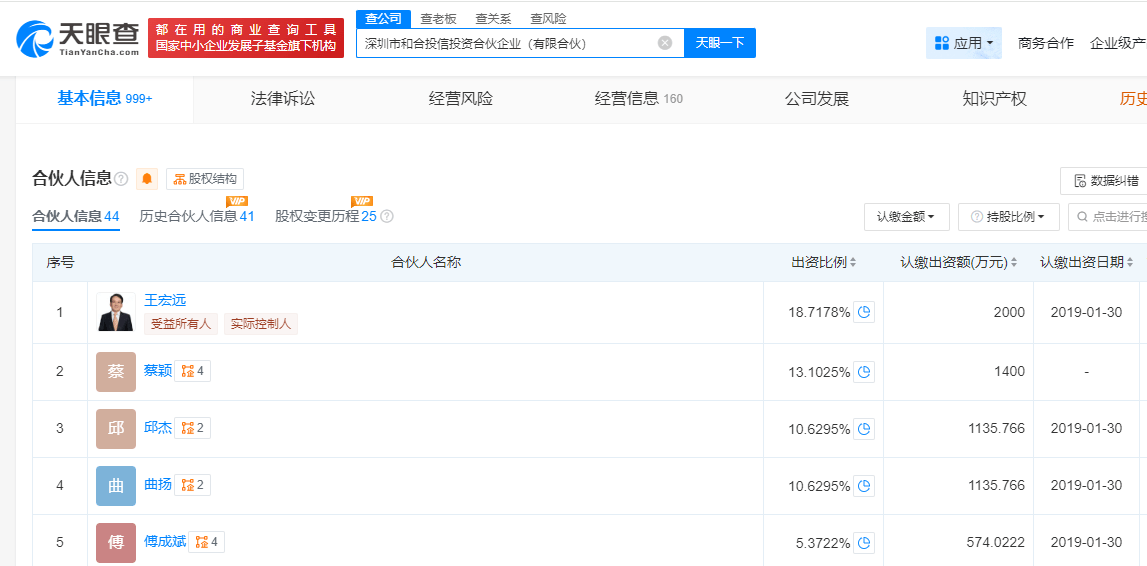Click the equity structure badge next to 傅成斌
Image resolution: width=1147 pixels, height=566 pixels.
(206, 542)
